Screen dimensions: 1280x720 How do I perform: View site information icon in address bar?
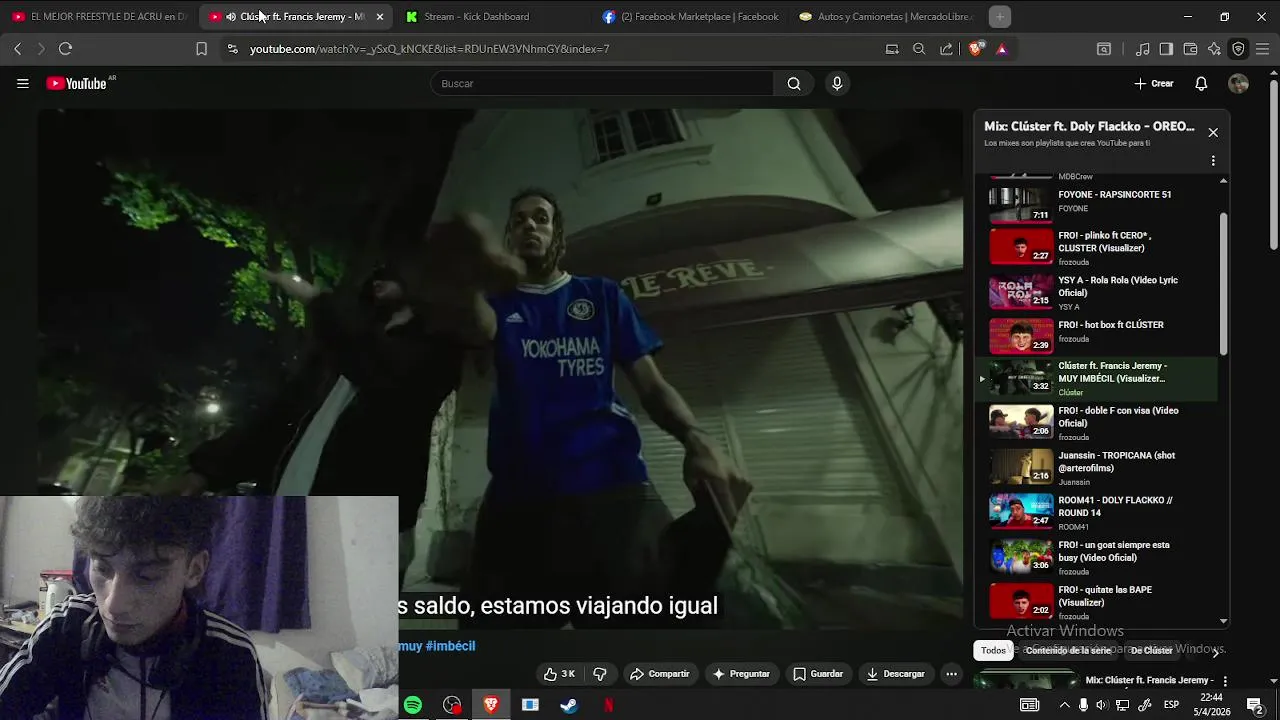pyautogui.click(x=232, y=48)
